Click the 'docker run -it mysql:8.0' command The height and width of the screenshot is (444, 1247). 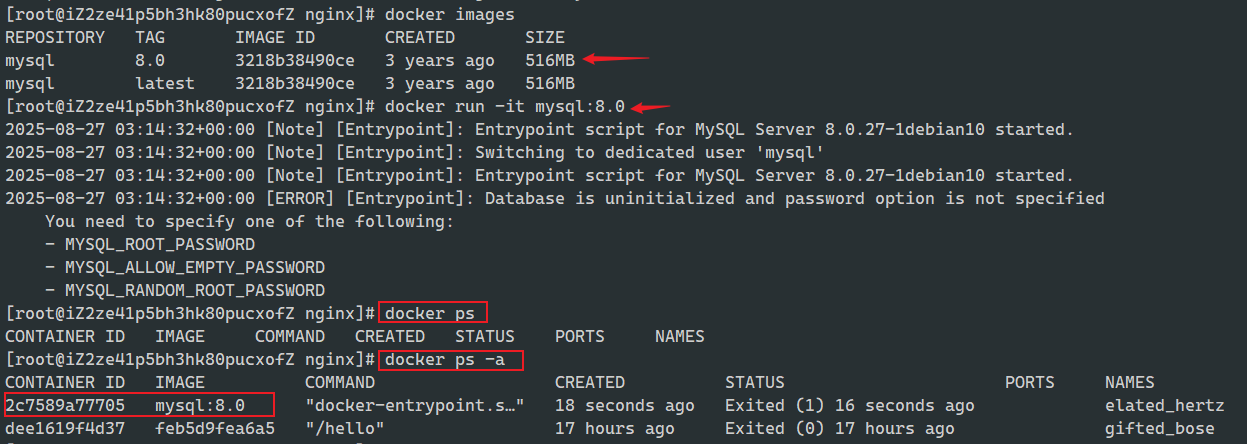[x=504, y=106]
